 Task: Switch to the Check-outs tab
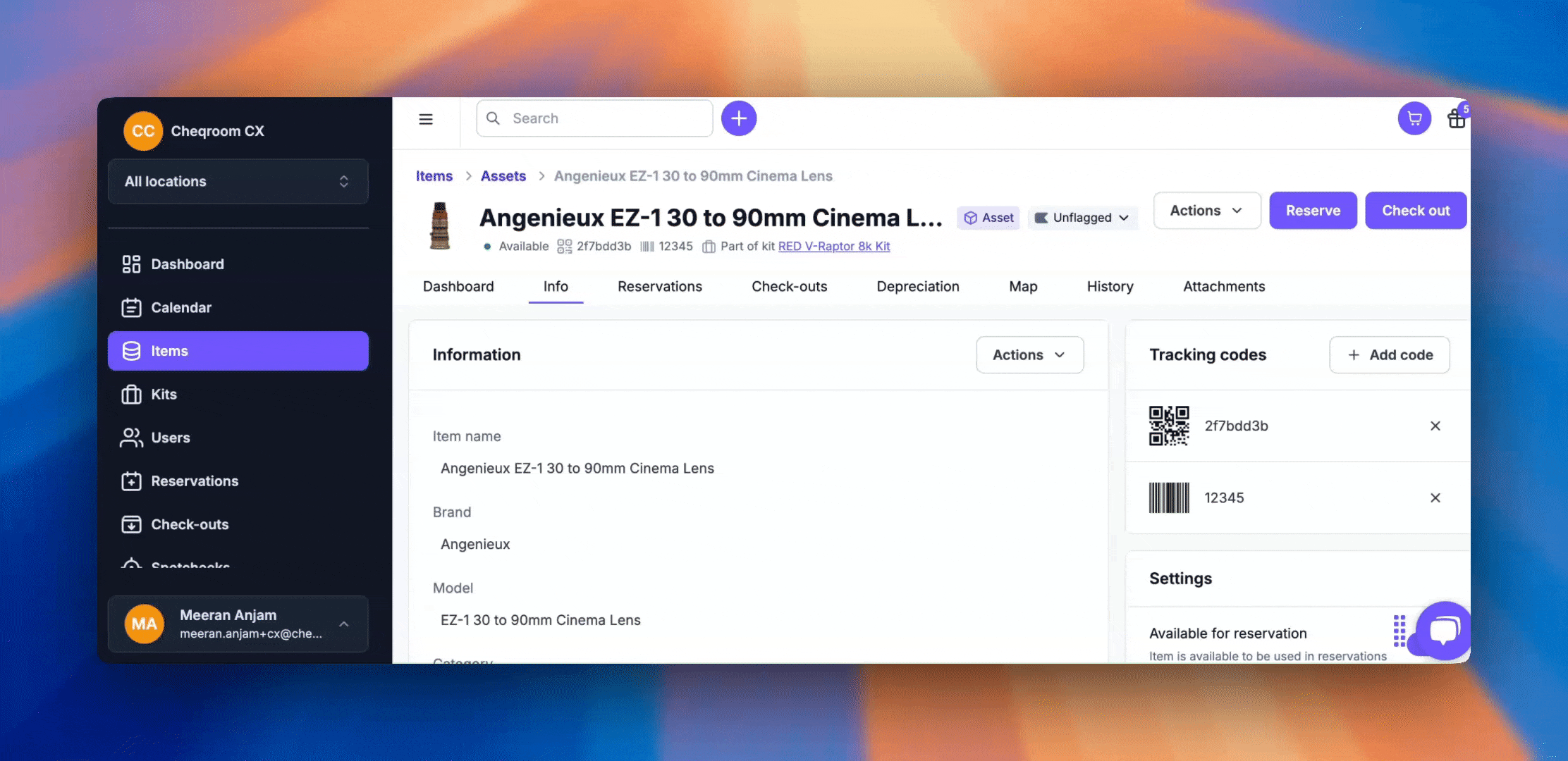click(x=789, y=287)
